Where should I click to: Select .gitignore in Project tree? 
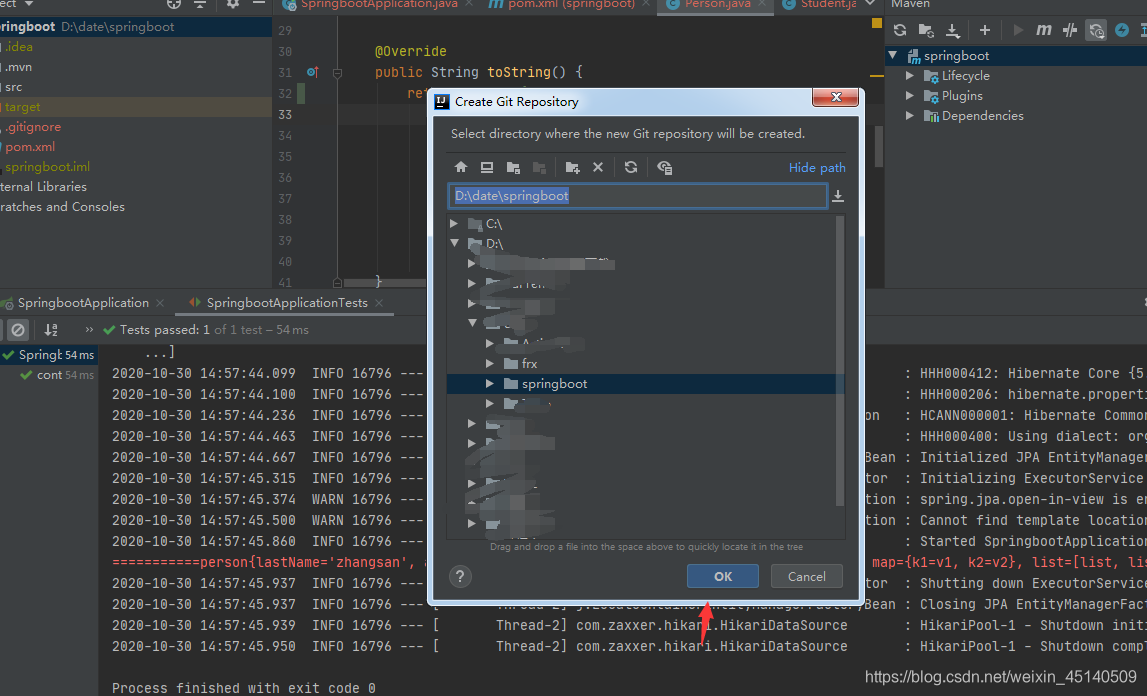135,127
